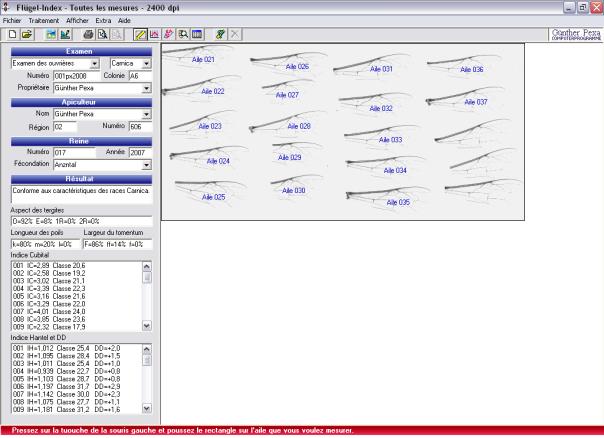Viewport: 604px width, 438px height.
Task: Open the Carnica race dropdown
Action: coord(147,62)
